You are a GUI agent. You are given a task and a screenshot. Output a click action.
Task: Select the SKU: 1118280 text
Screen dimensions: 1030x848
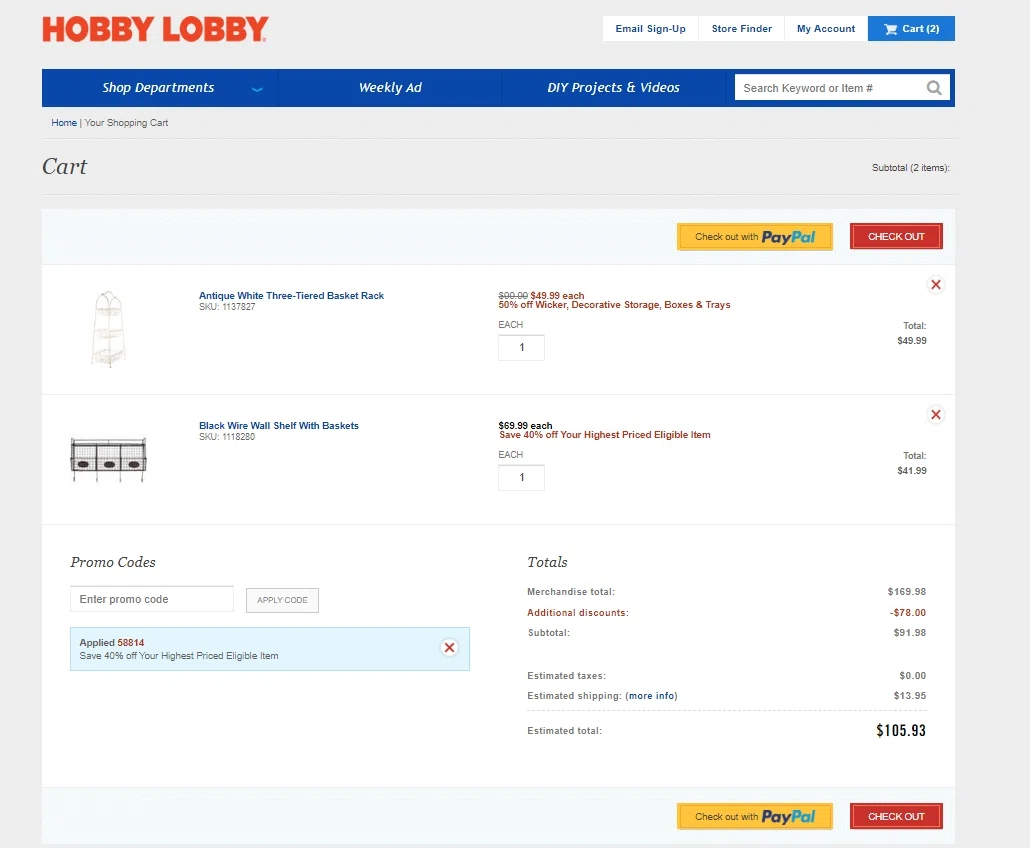click(227, 437)
